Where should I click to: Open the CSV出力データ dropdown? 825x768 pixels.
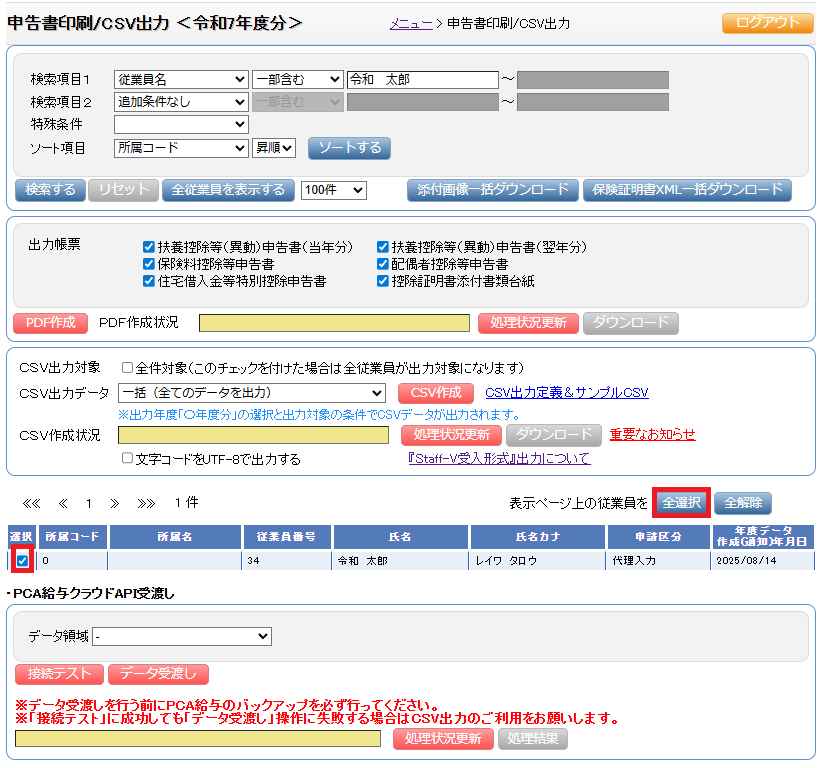[251, 393]
